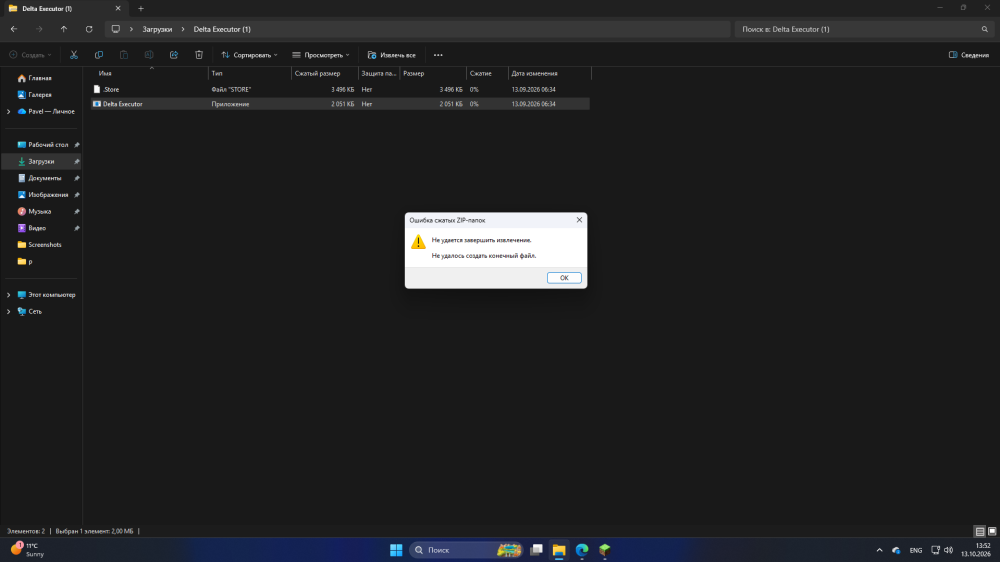Open the three-dots more options menu

pos(438,55)
